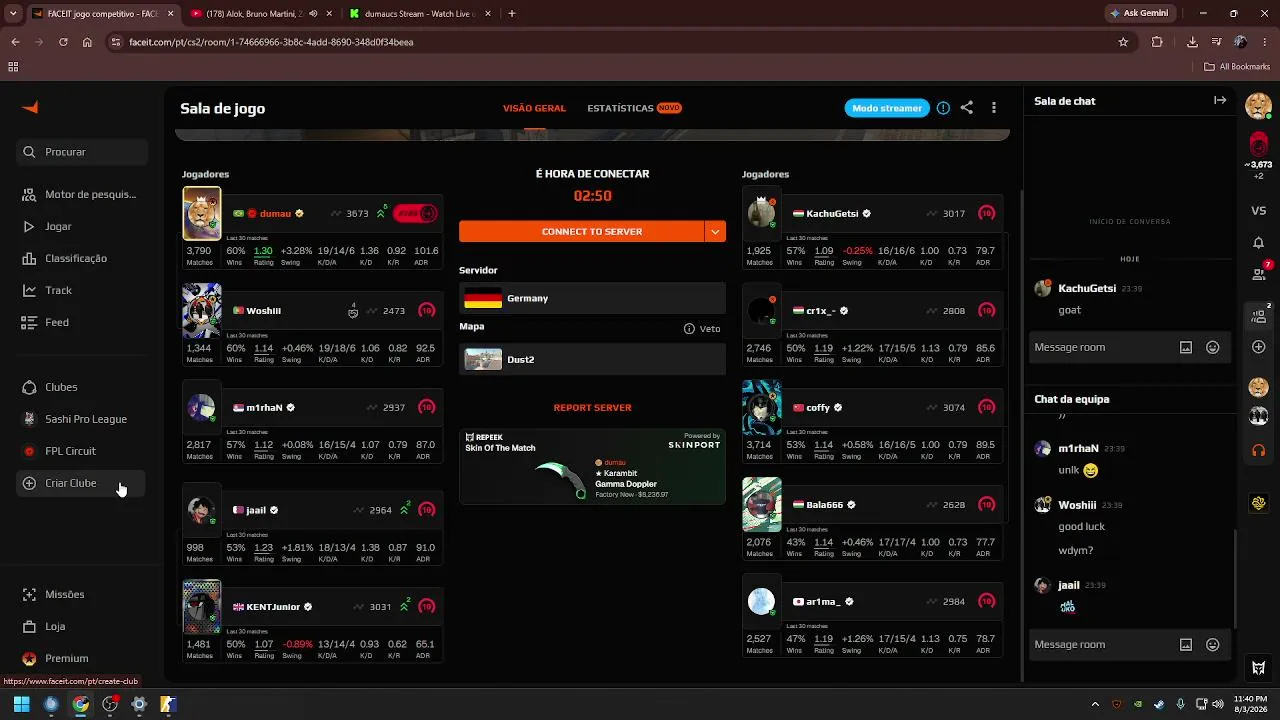1280x720 pixels.
Task: Open Bala666's player avatar
Action: point(761,504)
